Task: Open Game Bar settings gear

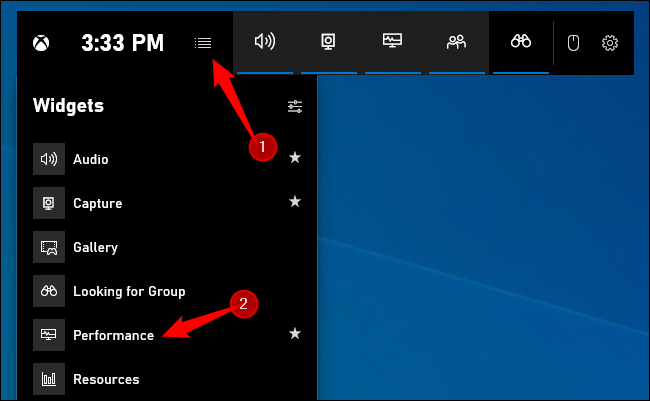Action: [x=610, y=43]
